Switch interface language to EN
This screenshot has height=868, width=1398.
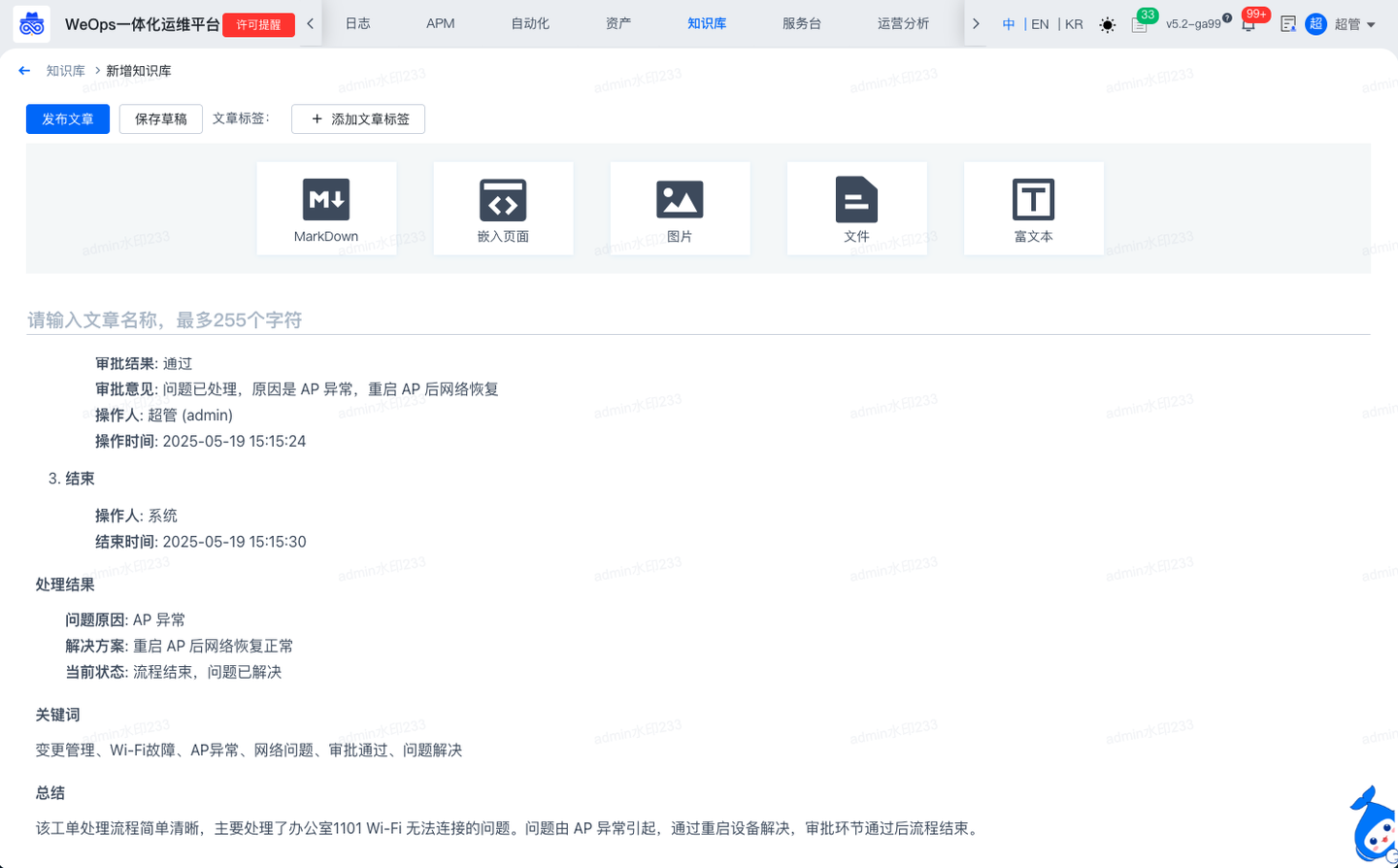point(1040,23)
